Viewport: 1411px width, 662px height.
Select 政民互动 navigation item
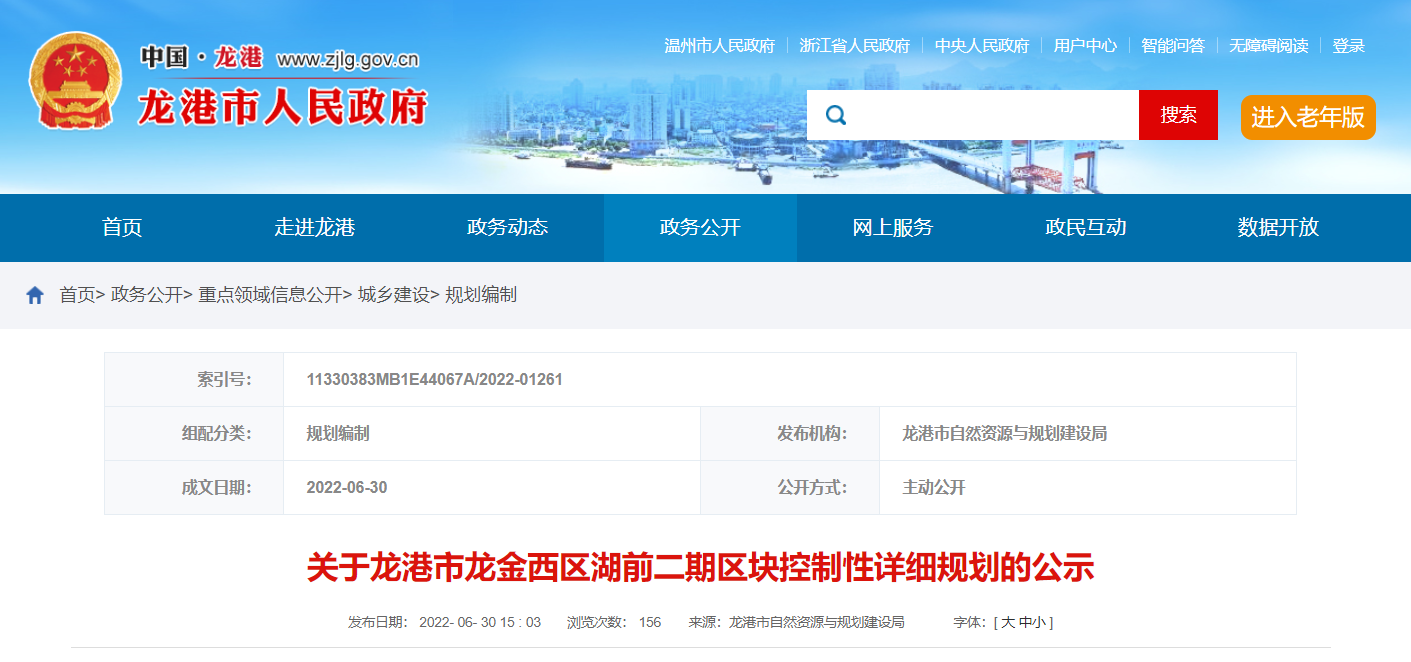[x=1086, y=228]
